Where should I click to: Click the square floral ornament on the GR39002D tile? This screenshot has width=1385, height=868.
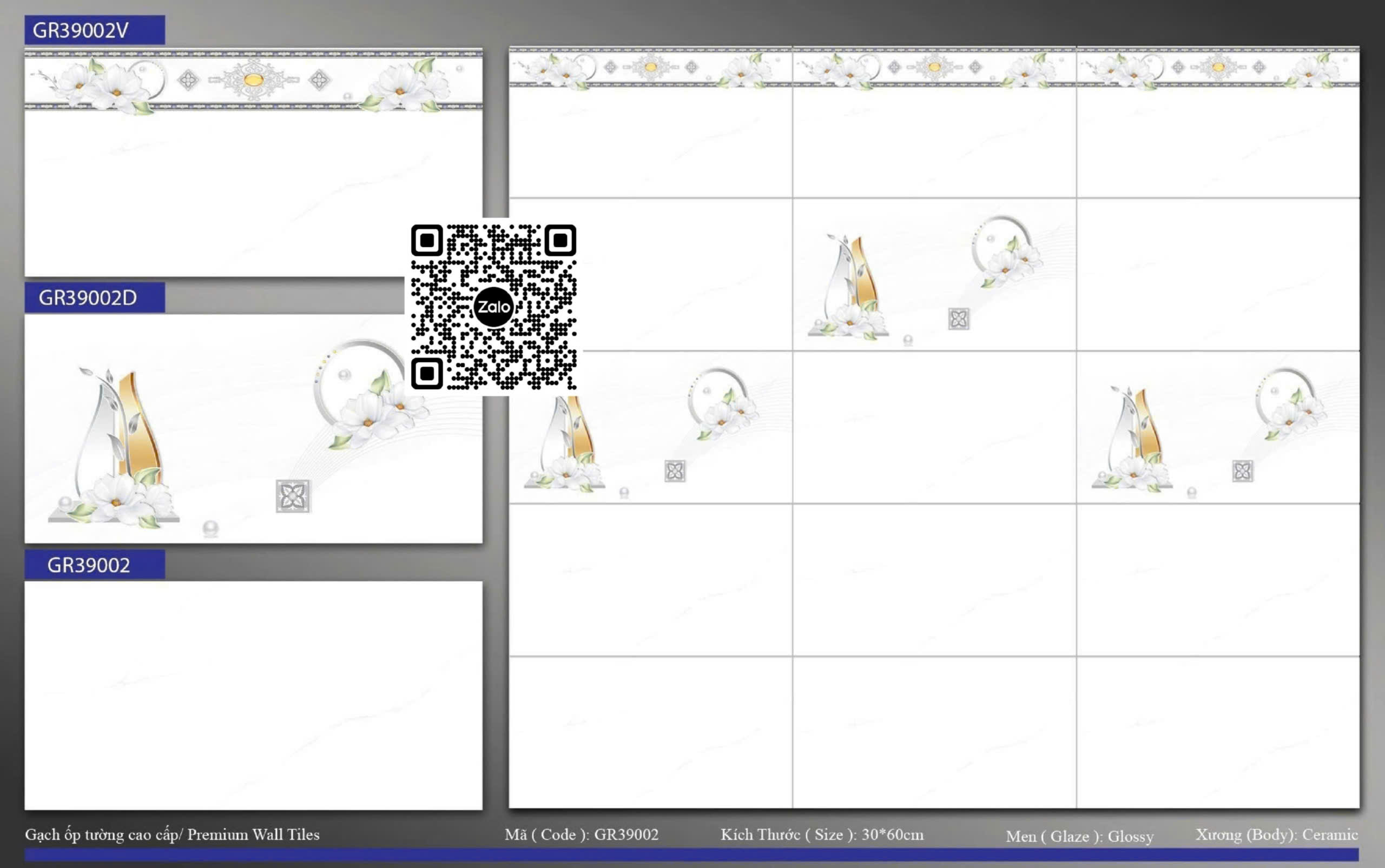(x=293, y=496)
